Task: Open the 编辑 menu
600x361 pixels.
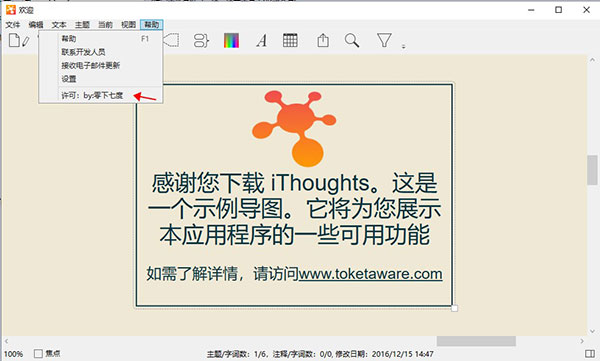Action: click(x=36, y=25)
